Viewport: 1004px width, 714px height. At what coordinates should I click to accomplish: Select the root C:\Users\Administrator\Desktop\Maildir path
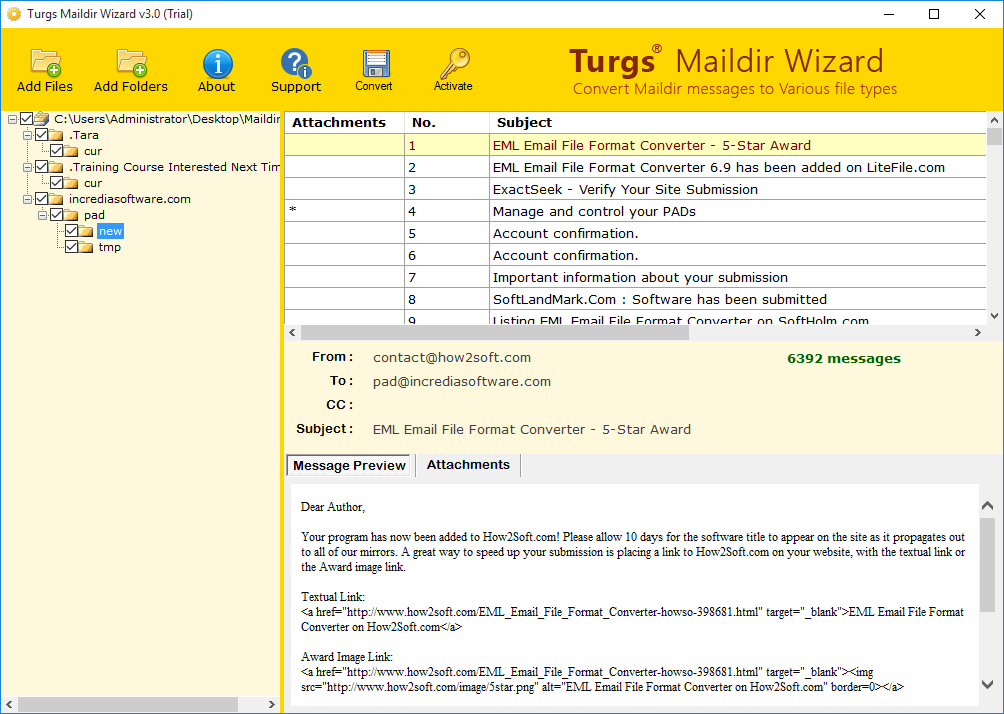pos(167,119)
